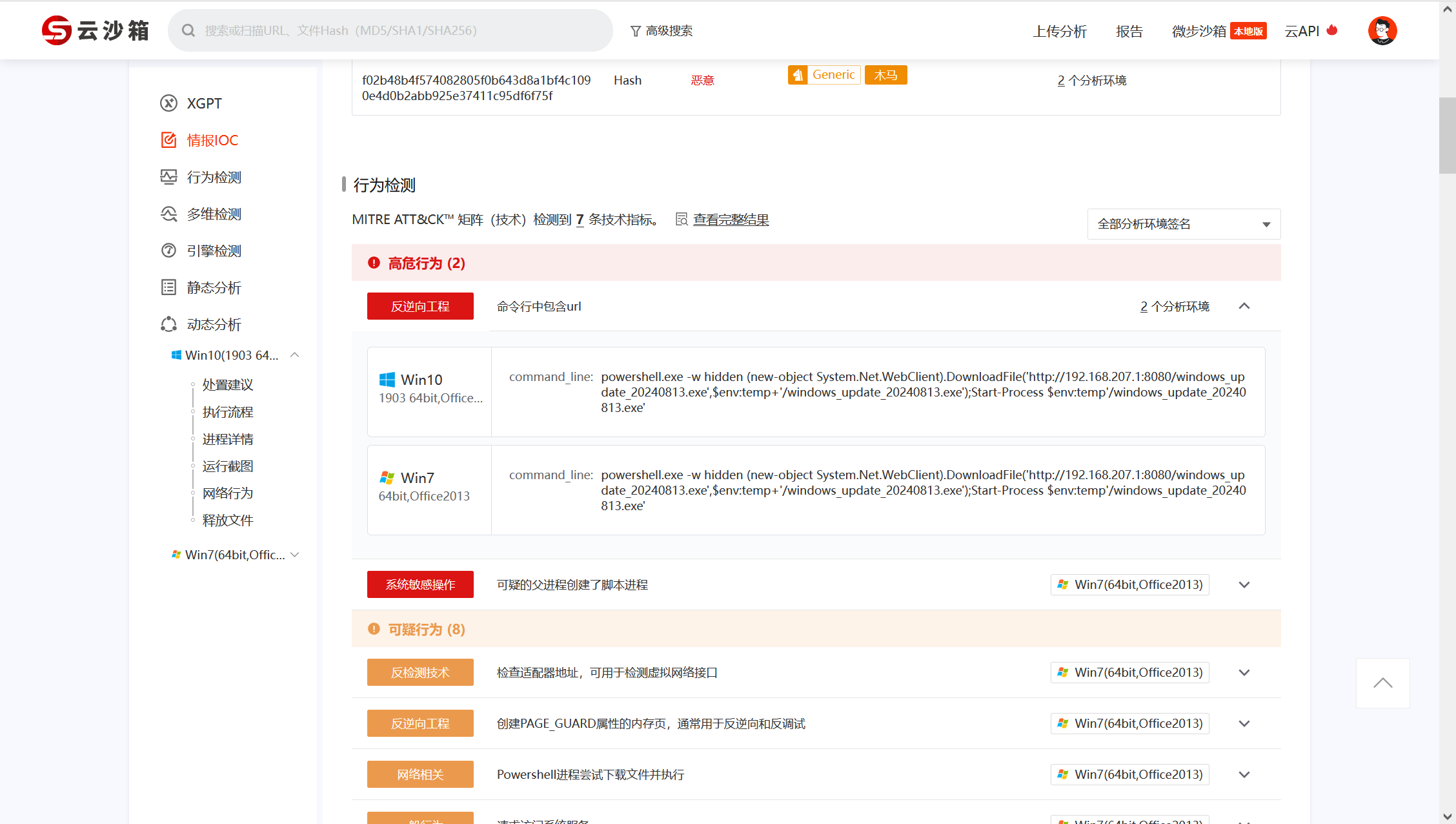The image size is (1456, 824).
Task: Expand Win7(64bit,Offic... tree node in sidebar
Action: point(295,555)
